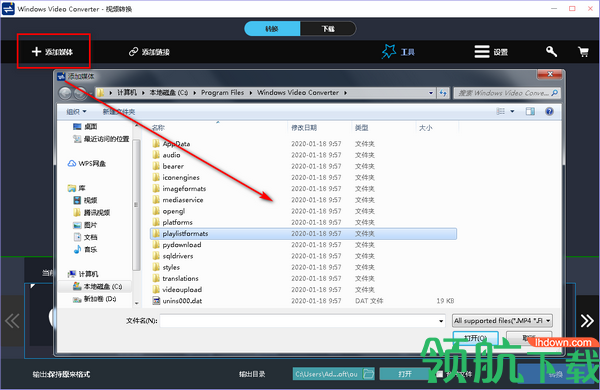Switch to the Download tab
Image resolution: width=600 pixels, height=390 pixels.
pos(328,29)
